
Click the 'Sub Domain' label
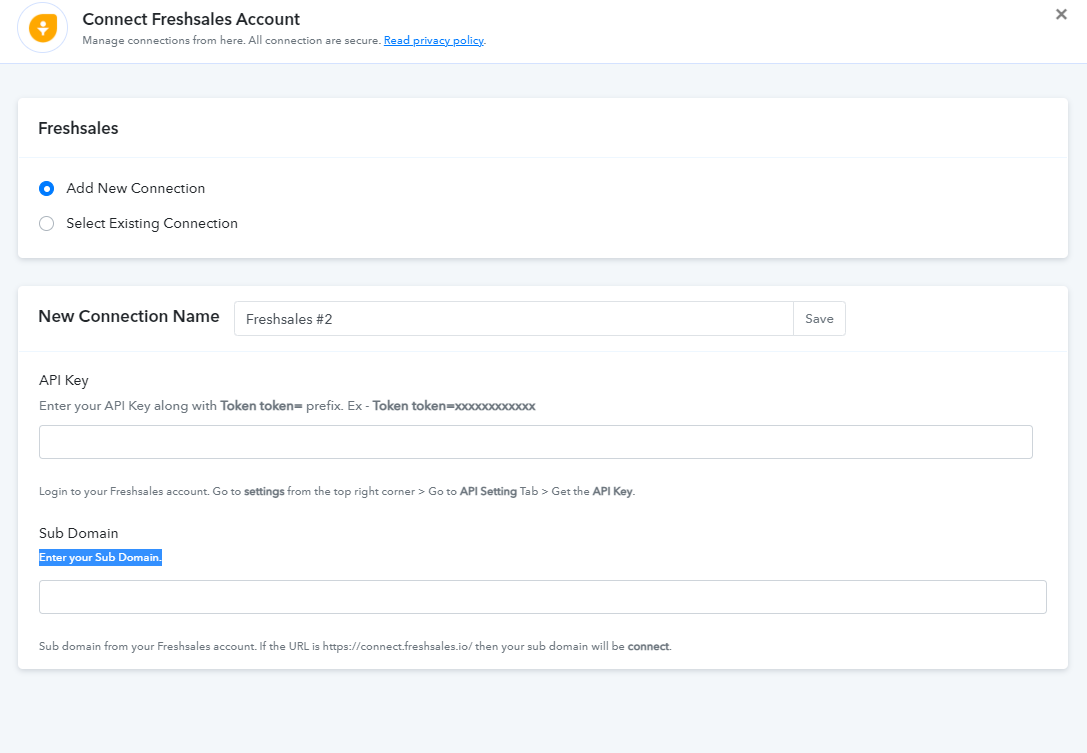(78, 533)
